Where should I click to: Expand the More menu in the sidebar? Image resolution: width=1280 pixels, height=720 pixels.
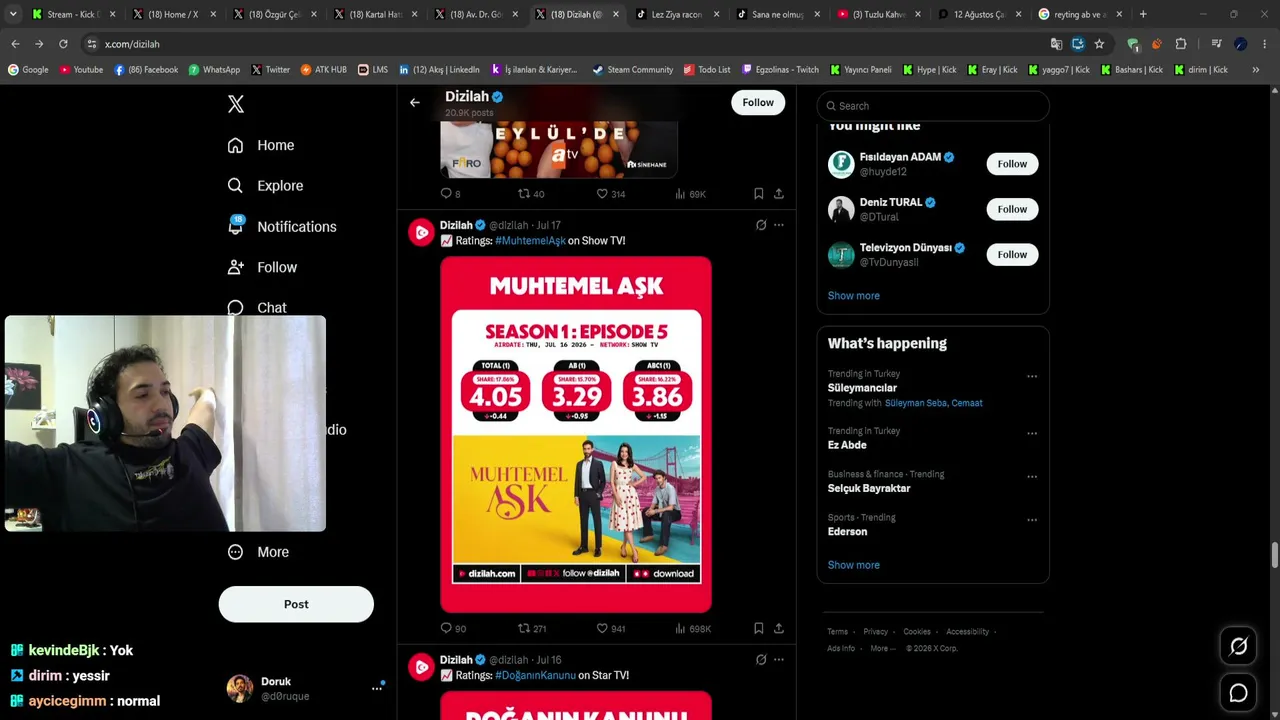point(258,552)
